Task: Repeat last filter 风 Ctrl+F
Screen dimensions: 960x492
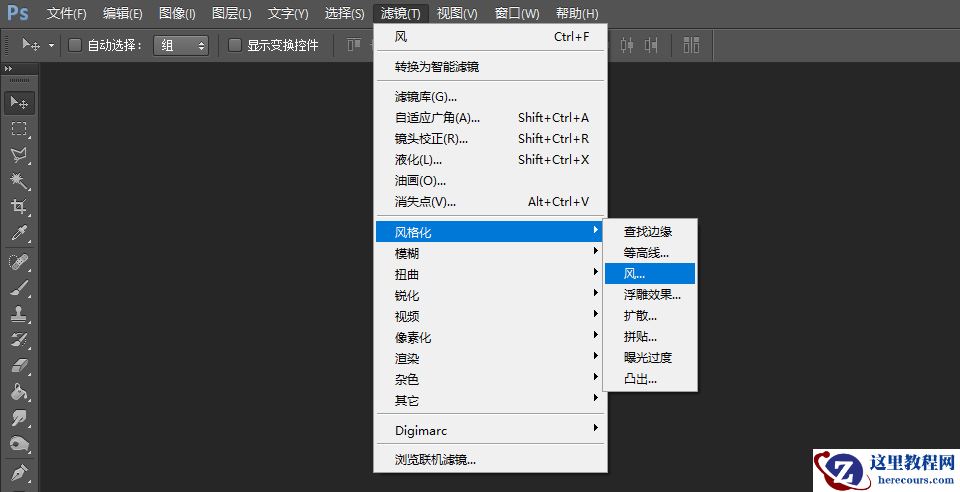Action: 491,37
